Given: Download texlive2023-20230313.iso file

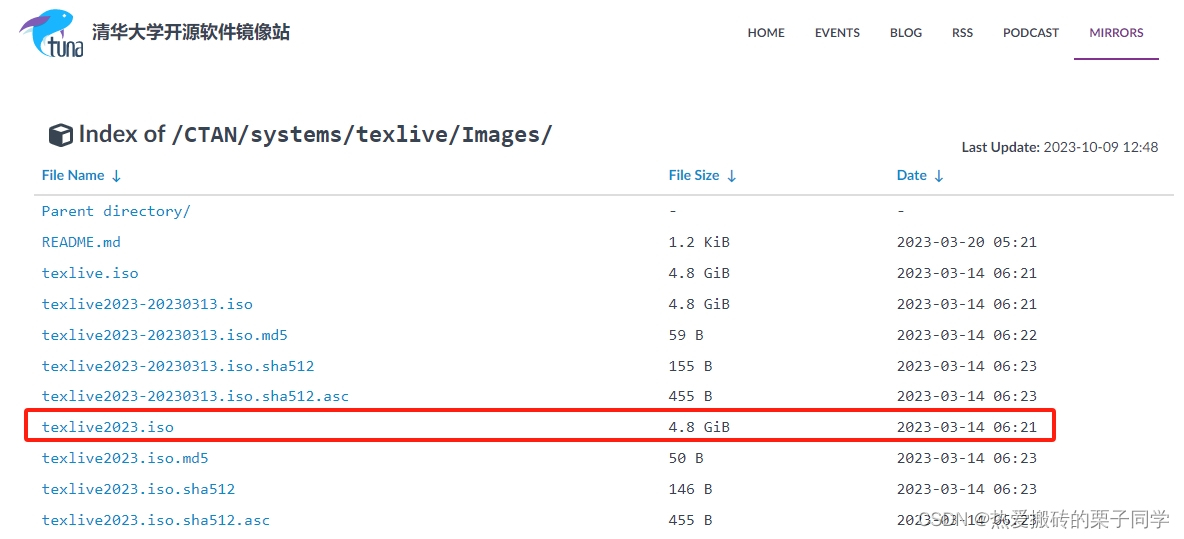Looking at the screenshot, I should (x=147, y=304).
